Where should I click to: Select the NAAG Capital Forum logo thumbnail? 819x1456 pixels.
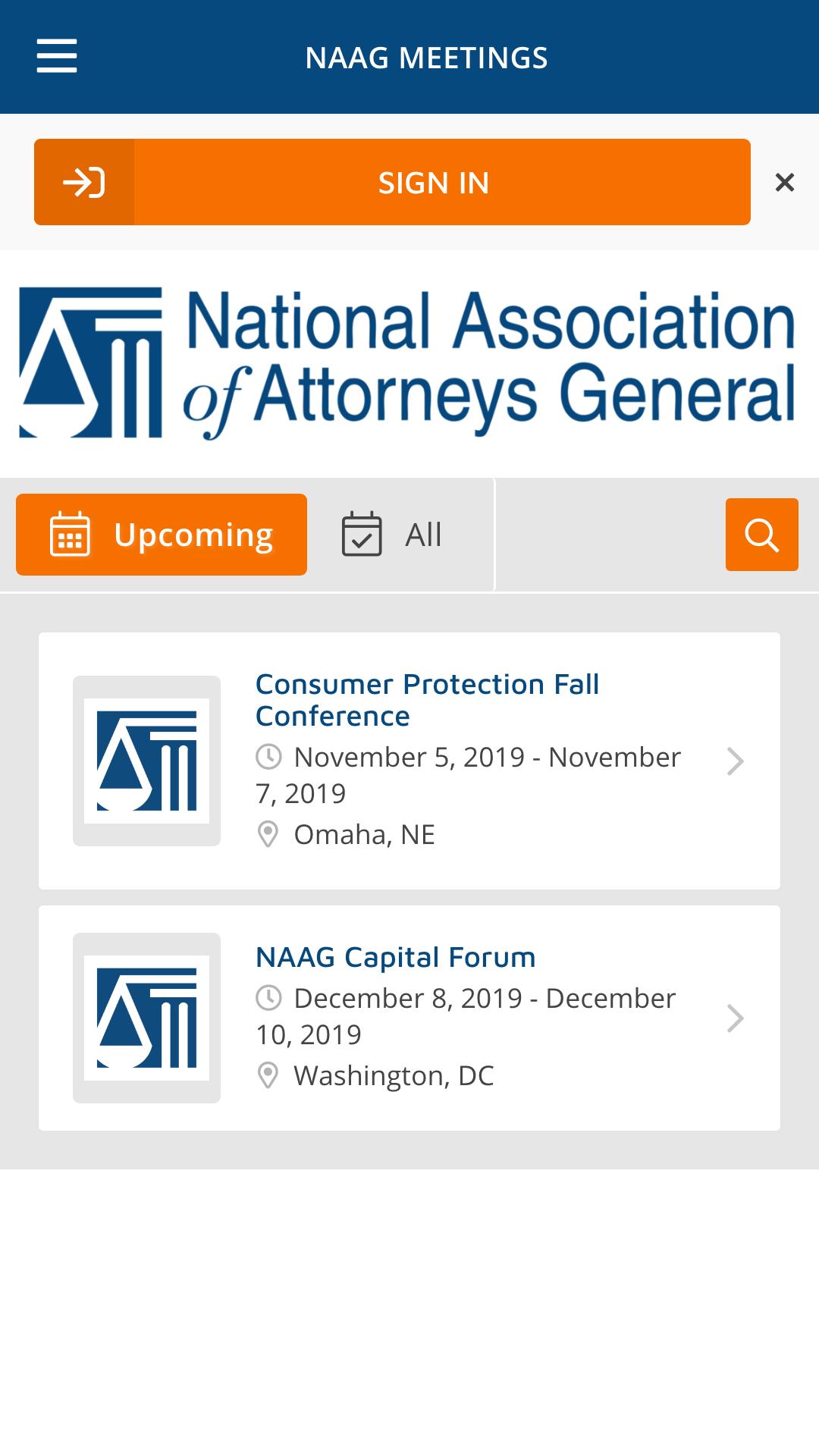(146, 1018)
